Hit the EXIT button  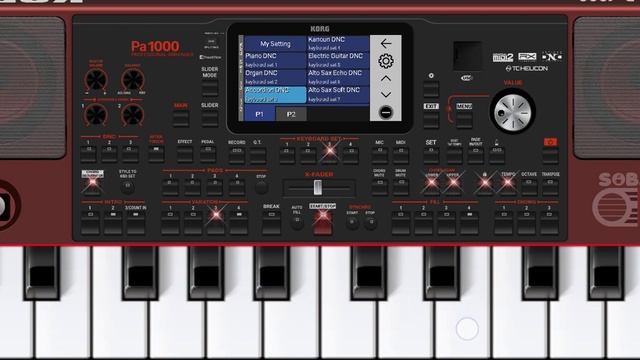(x=431, y=119)
